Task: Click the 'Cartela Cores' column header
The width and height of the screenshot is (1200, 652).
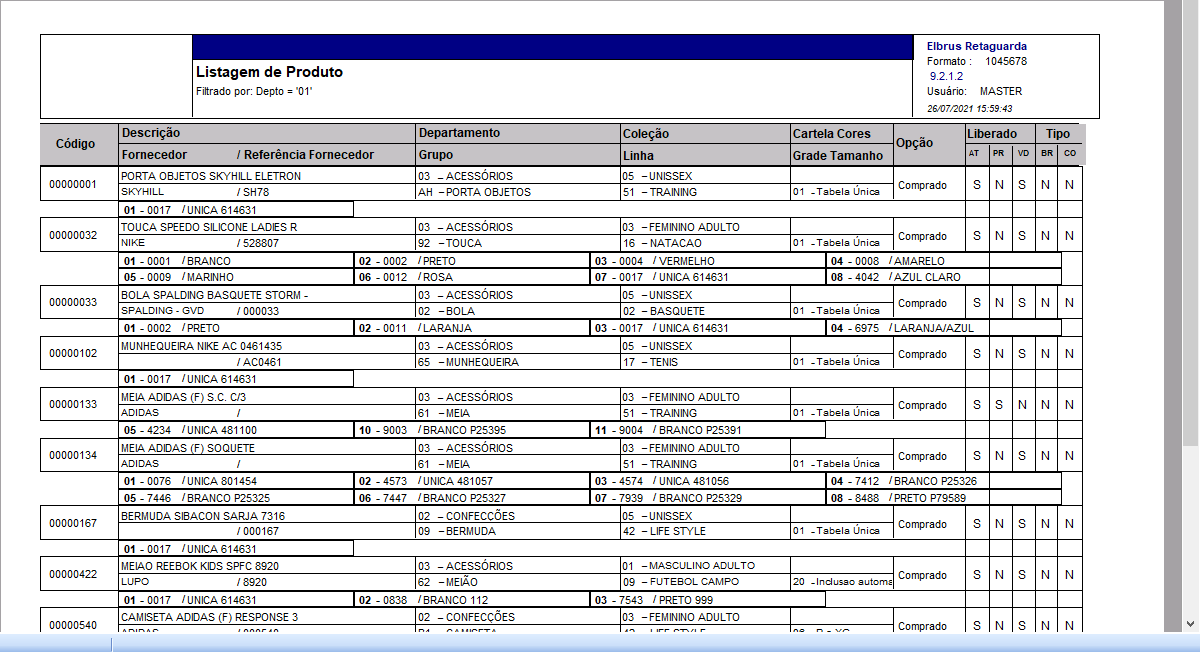Action: (832, 133)
